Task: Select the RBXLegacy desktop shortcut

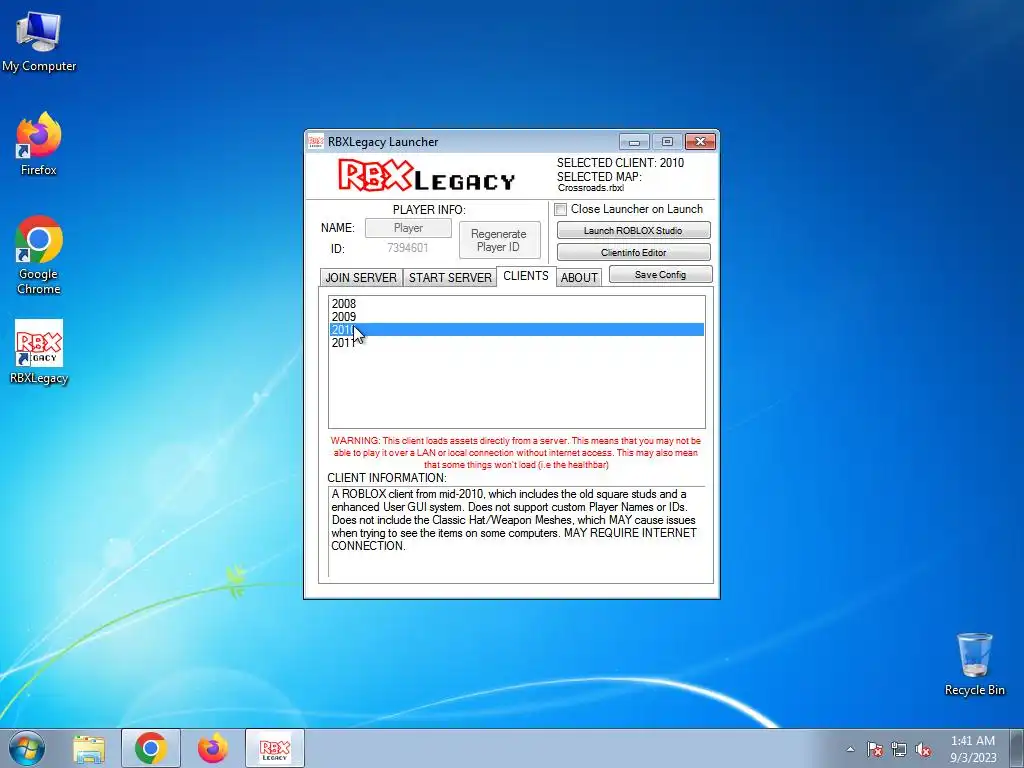Action: pos(39,352)
